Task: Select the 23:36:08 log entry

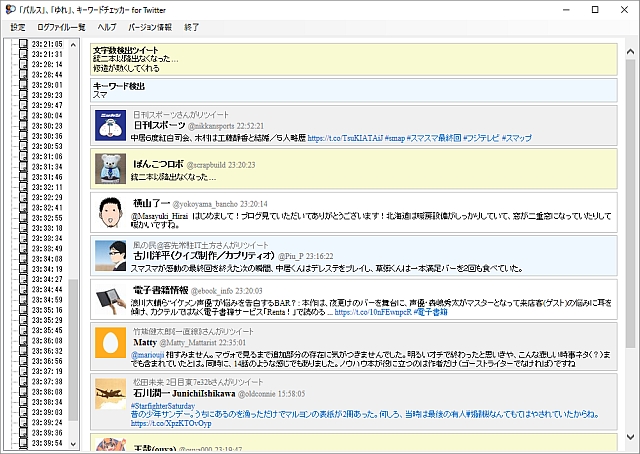Action: tap(47, 340)
